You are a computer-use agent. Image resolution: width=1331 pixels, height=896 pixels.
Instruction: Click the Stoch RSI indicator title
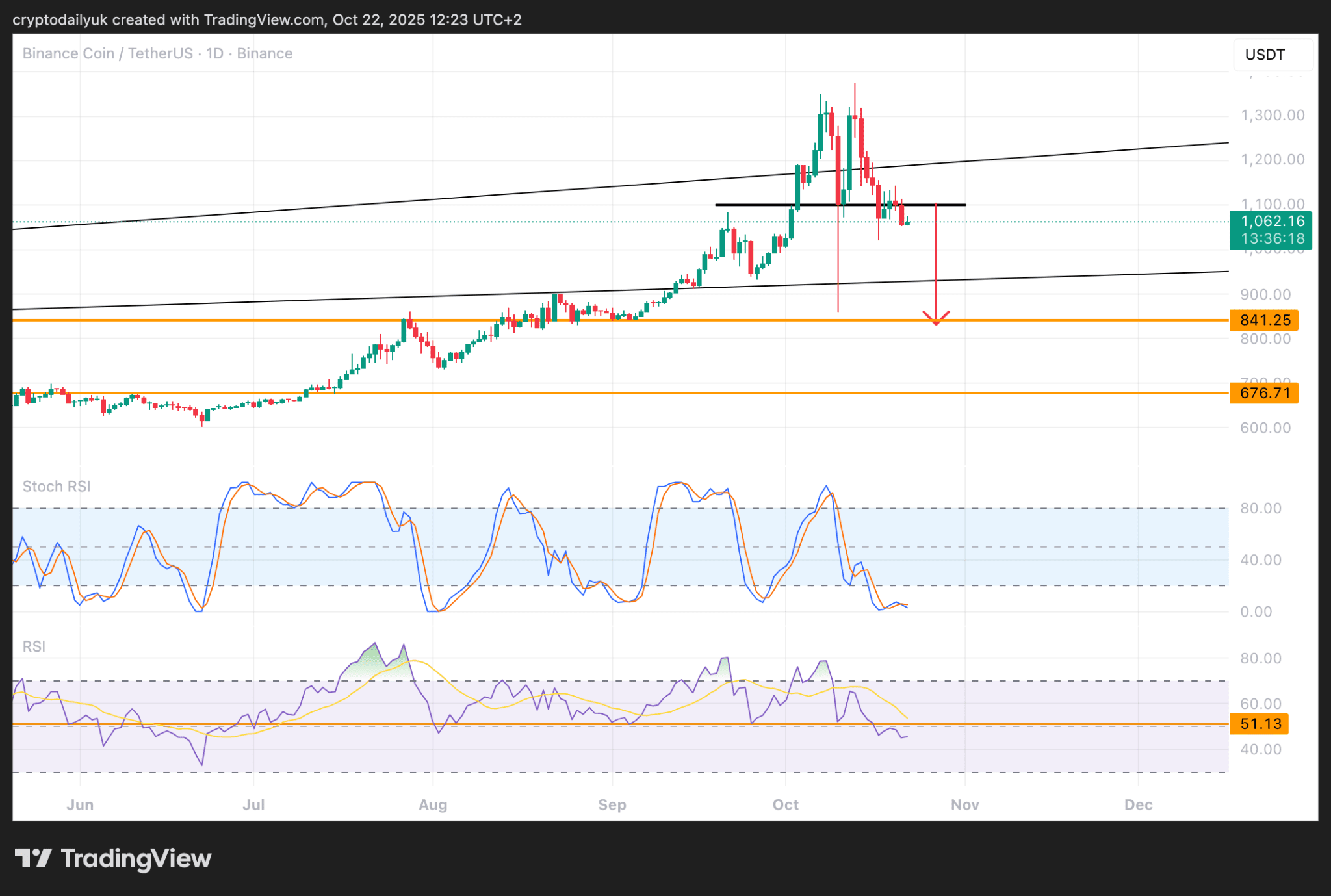click(57, 487)
